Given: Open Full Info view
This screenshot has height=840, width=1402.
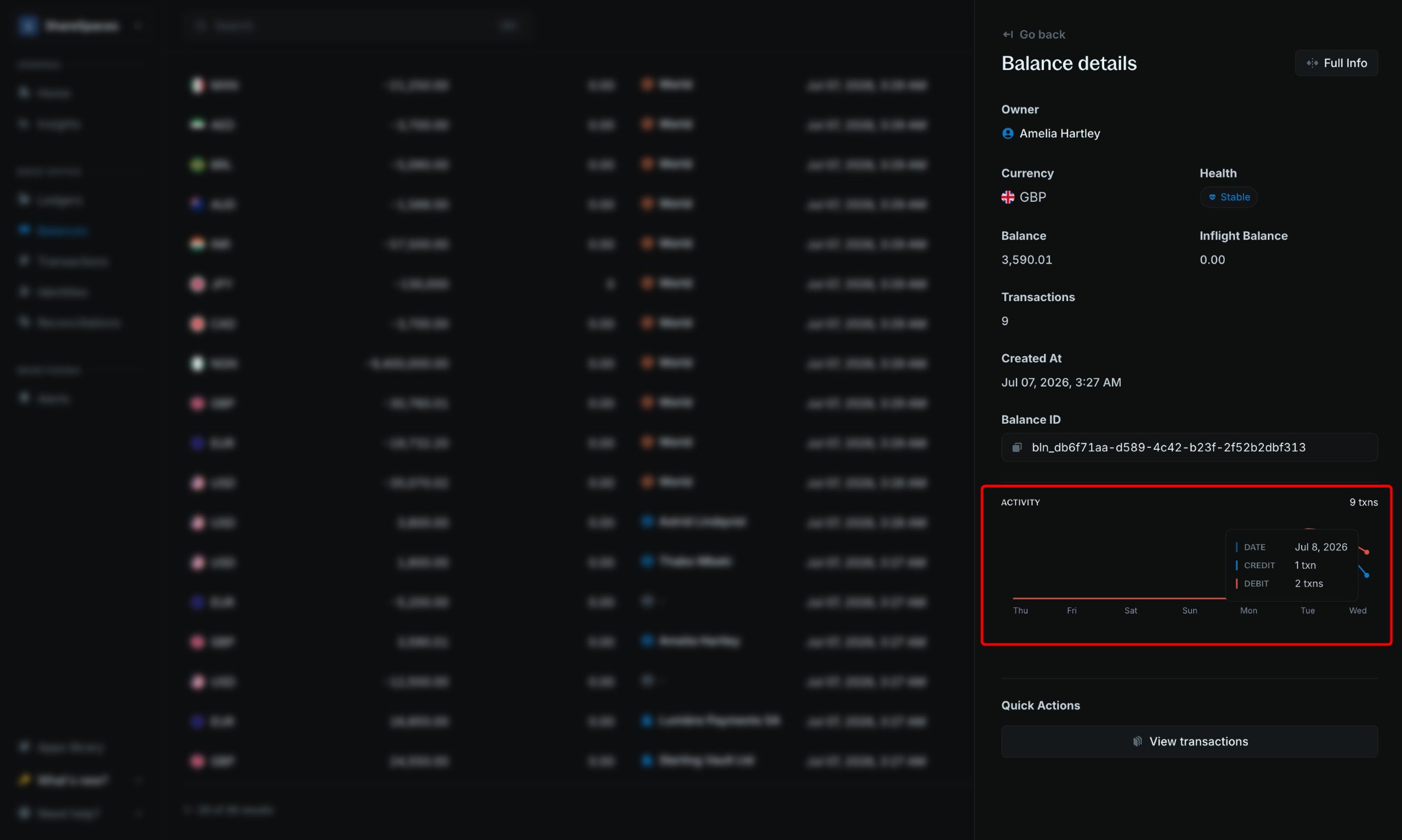Looking at the screenshot, I should [x=1336, y=63].
